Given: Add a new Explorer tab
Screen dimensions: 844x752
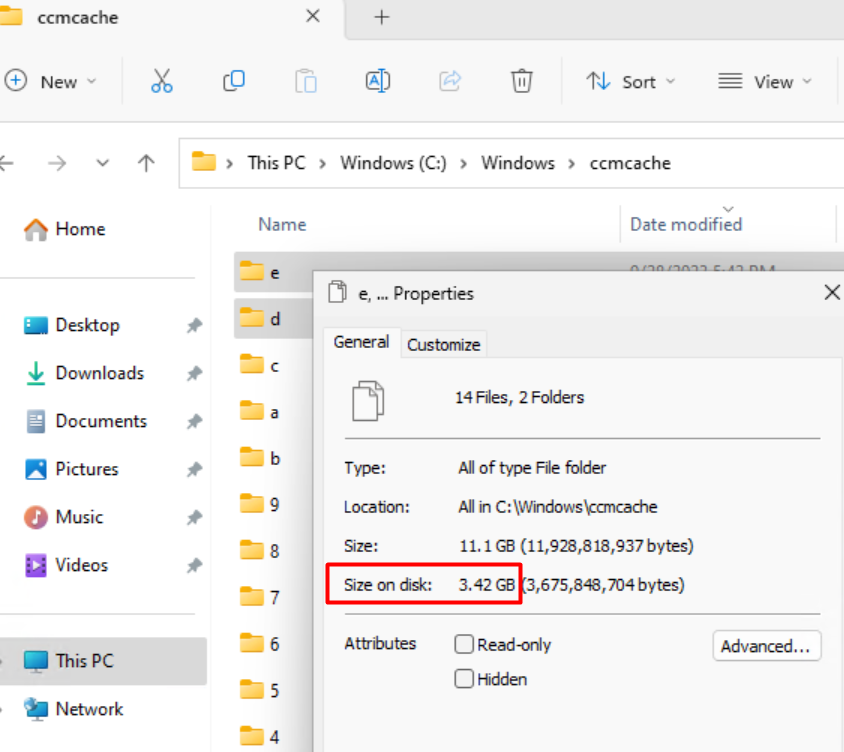Looking at the screenshot, I should point(382,17).
